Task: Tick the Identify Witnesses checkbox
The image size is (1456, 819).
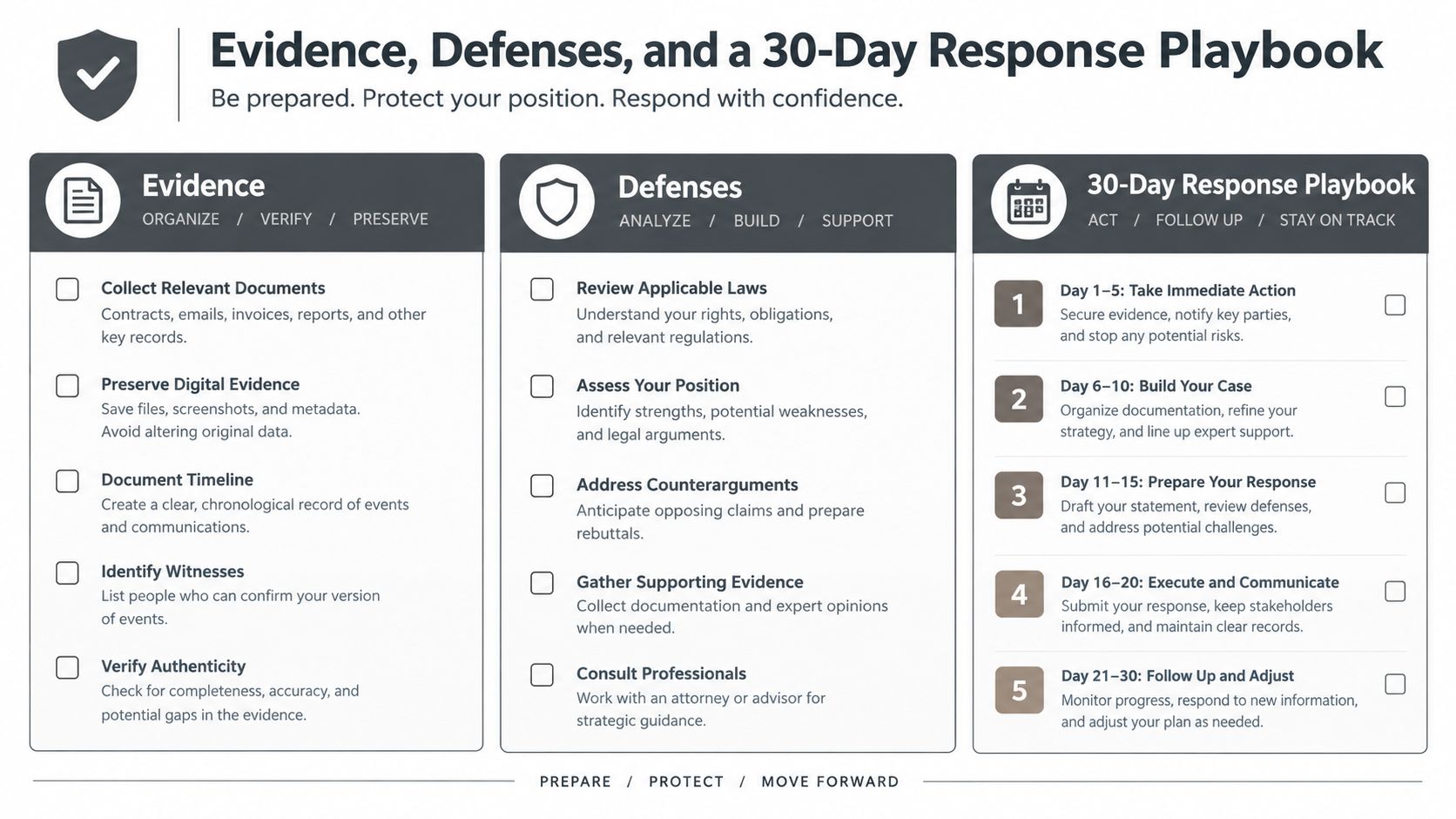Action: (67, 572)
